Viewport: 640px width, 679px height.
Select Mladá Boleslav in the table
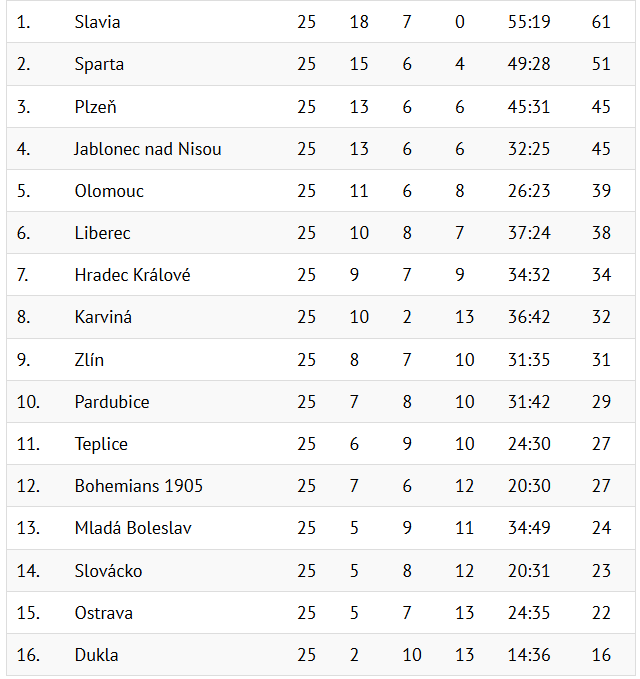(133, 528)
